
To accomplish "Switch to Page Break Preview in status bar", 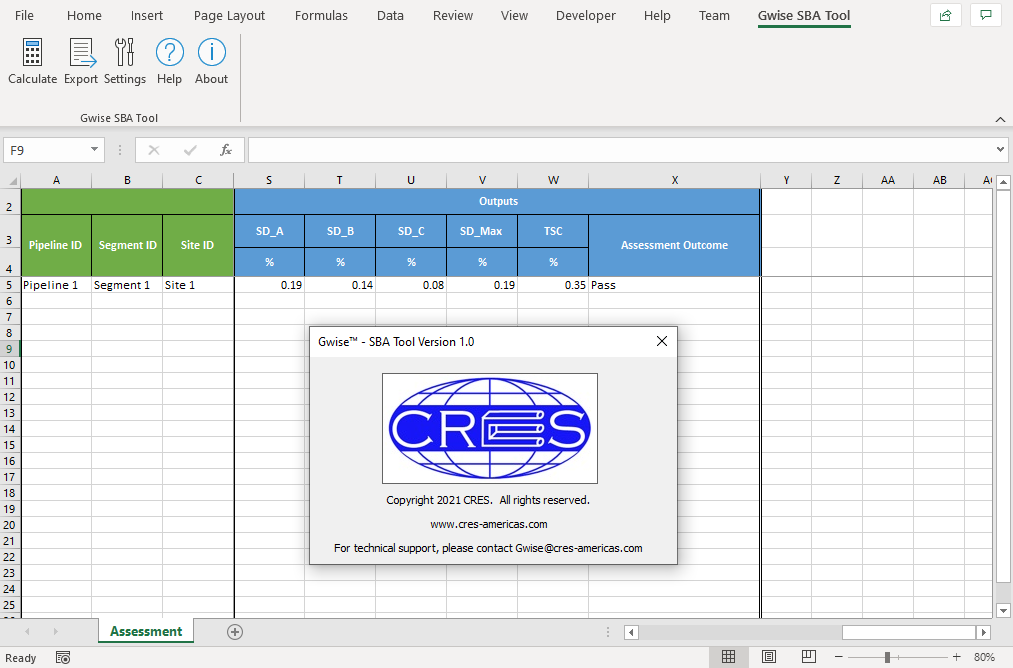I will point(808,657).
